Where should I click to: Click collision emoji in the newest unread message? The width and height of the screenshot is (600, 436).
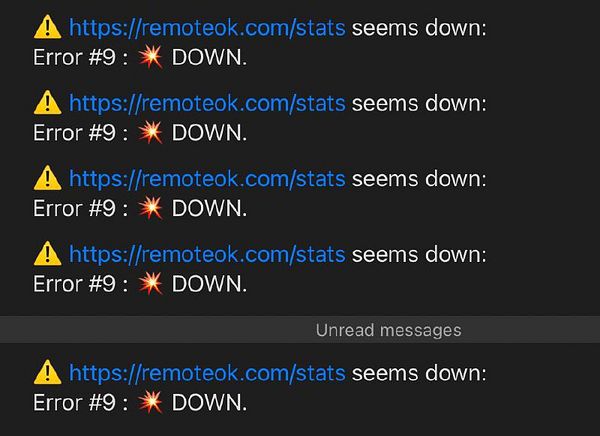point(151,403)
